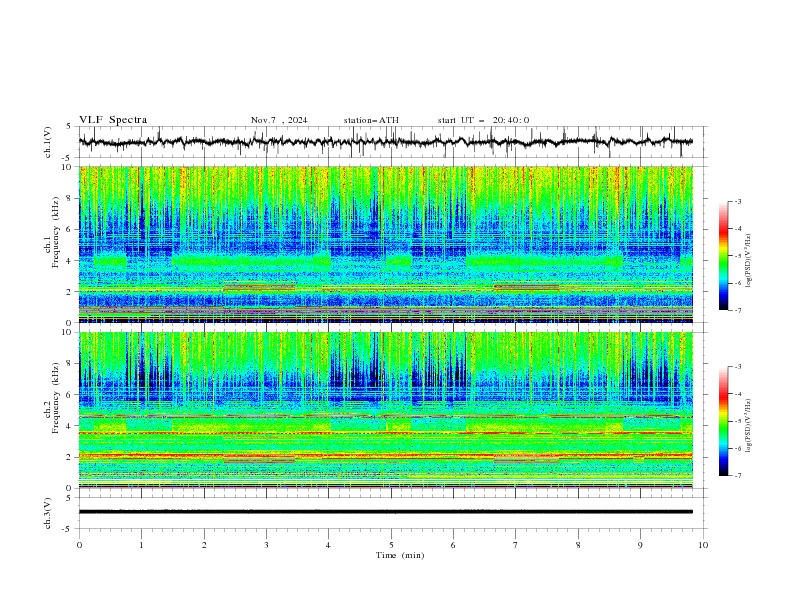Click the "-5" label on ch.1 color bar

coord(737,256)
